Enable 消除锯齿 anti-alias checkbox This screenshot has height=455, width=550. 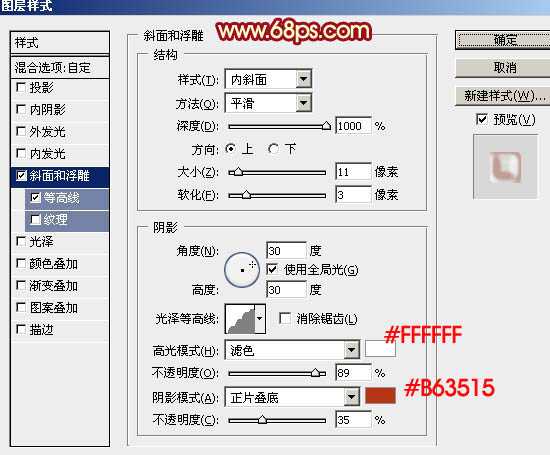coord(285,319)
